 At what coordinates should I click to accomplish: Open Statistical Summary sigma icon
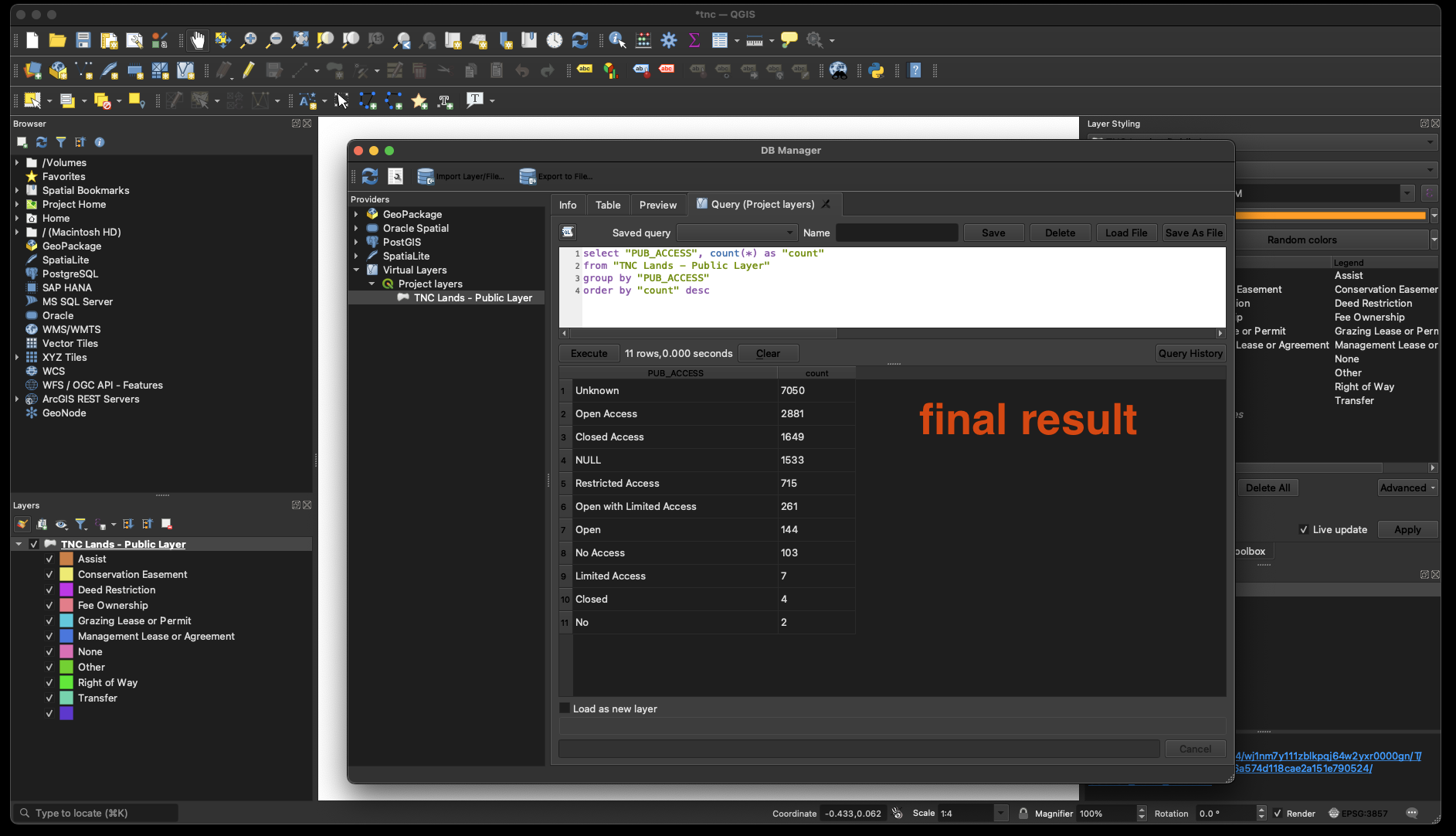(x=694, y=40)
